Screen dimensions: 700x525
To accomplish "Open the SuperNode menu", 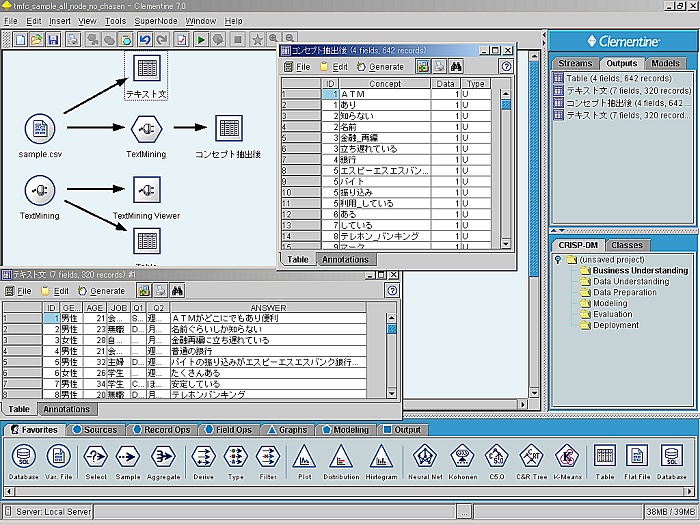I will 155,20.
